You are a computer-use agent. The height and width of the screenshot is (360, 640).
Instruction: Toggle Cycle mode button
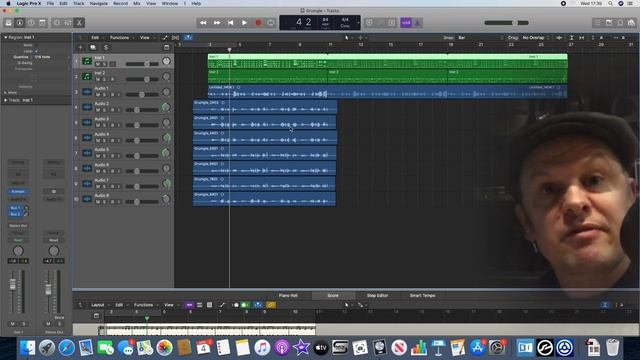[271, 23]
